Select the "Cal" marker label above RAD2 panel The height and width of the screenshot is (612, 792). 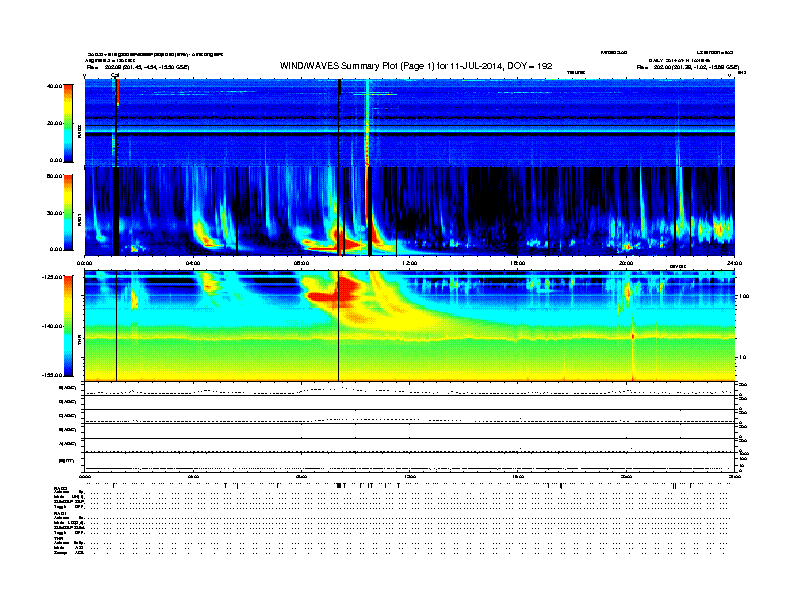(115, 76)
